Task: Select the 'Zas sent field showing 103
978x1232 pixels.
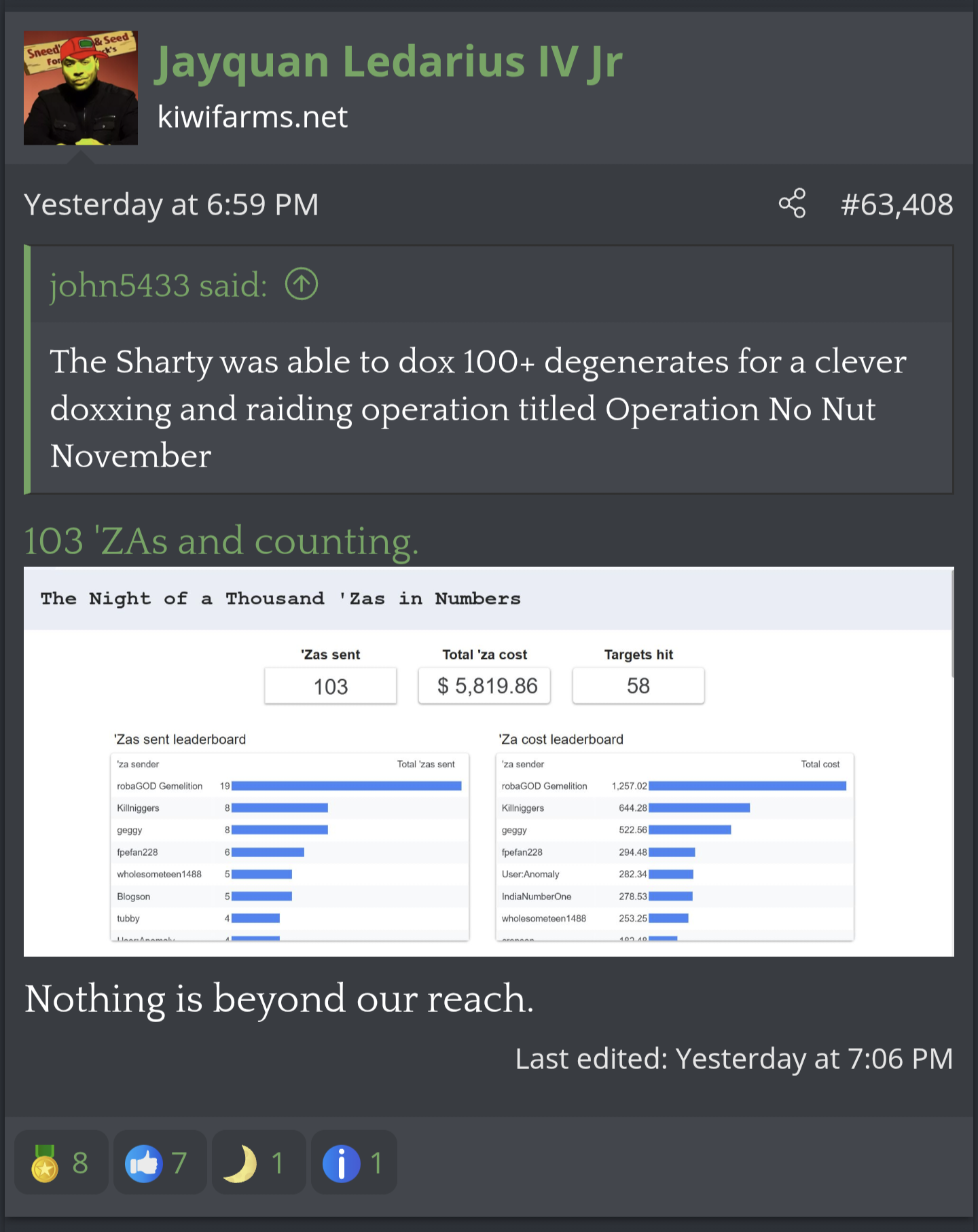Action: pyautogui.click(x=330, y=686)
